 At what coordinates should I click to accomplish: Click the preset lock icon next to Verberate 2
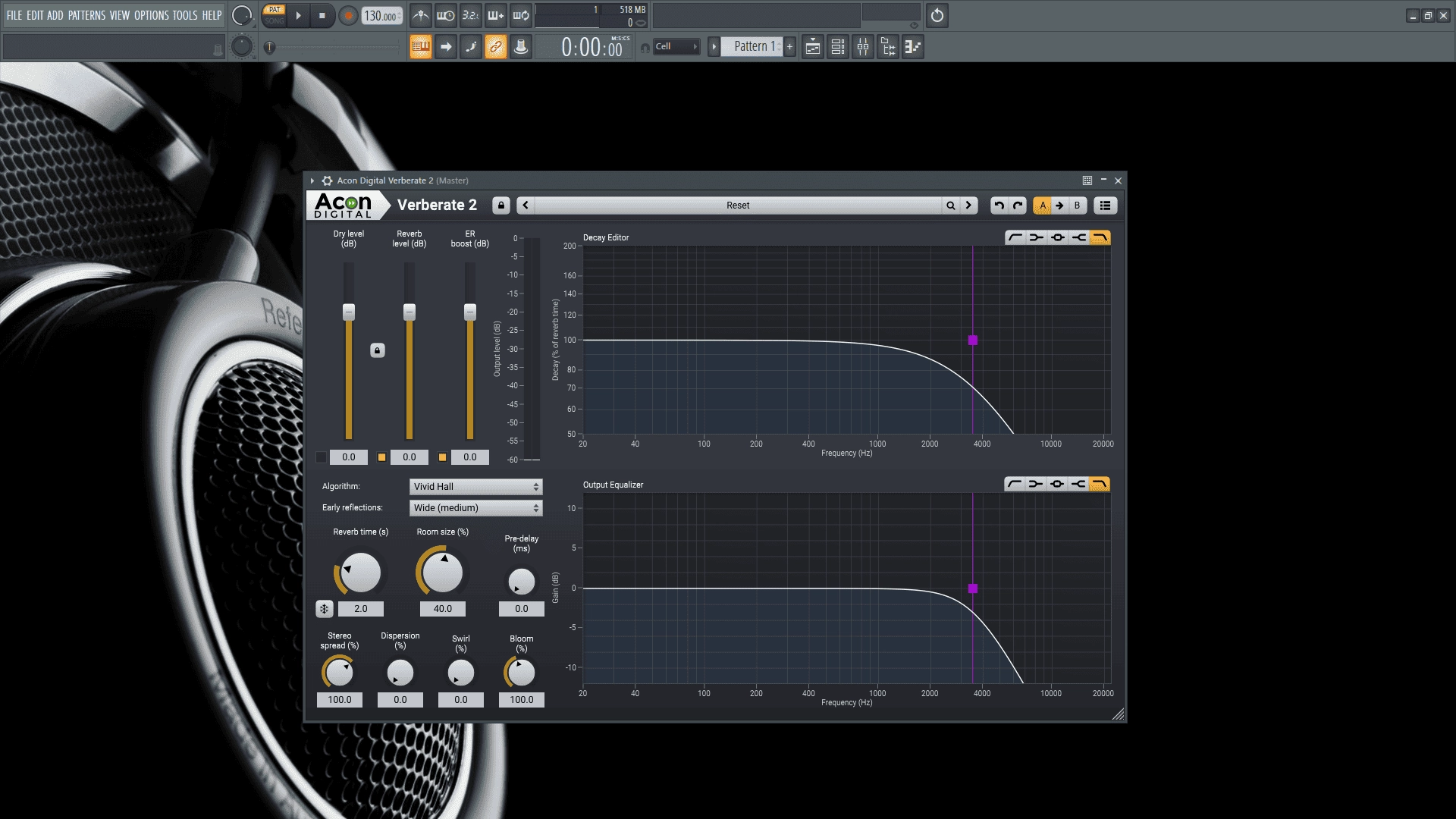pyautogui.click(x=500, y=206)
